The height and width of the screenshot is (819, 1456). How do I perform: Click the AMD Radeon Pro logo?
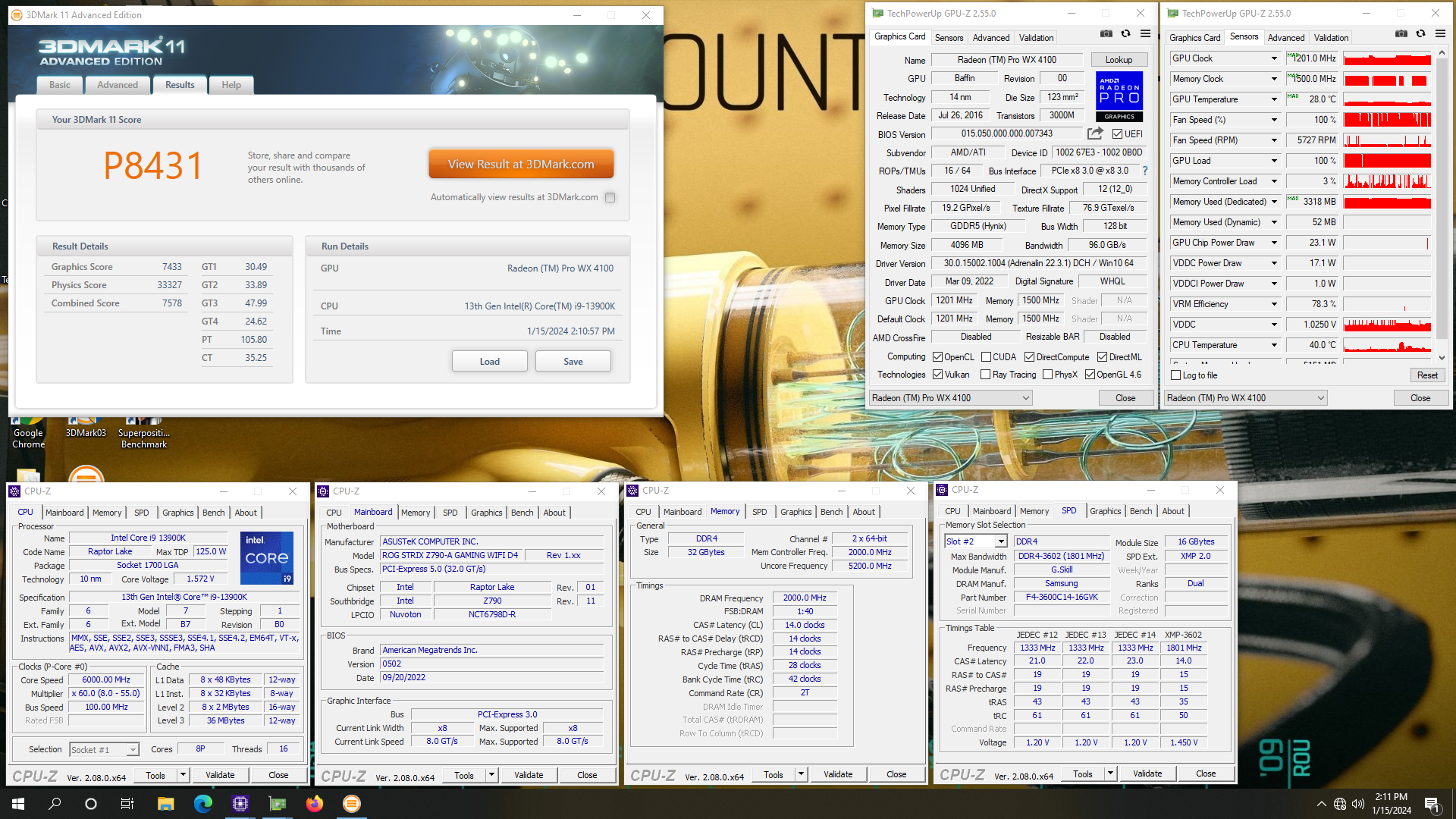click(x=1119, y=96)
